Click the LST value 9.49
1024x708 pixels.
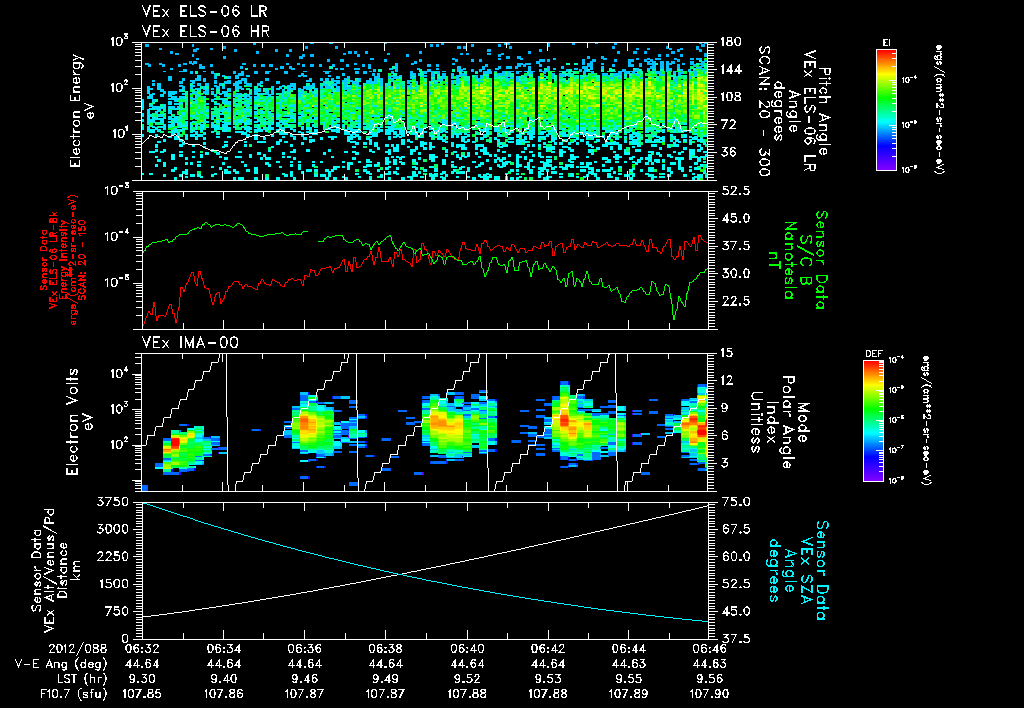pyautogui.click(x=385, y=679)
